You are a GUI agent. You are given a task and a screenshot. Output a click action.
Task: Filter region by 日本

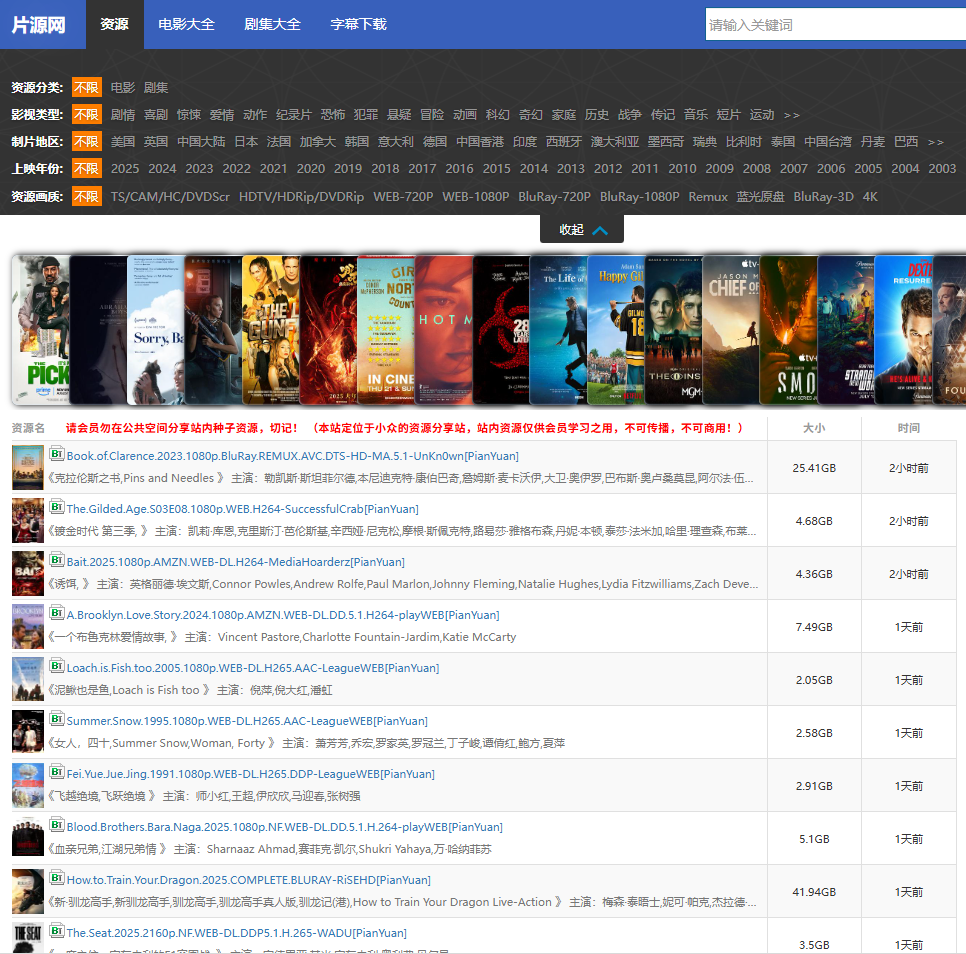(x=246, y=142)
